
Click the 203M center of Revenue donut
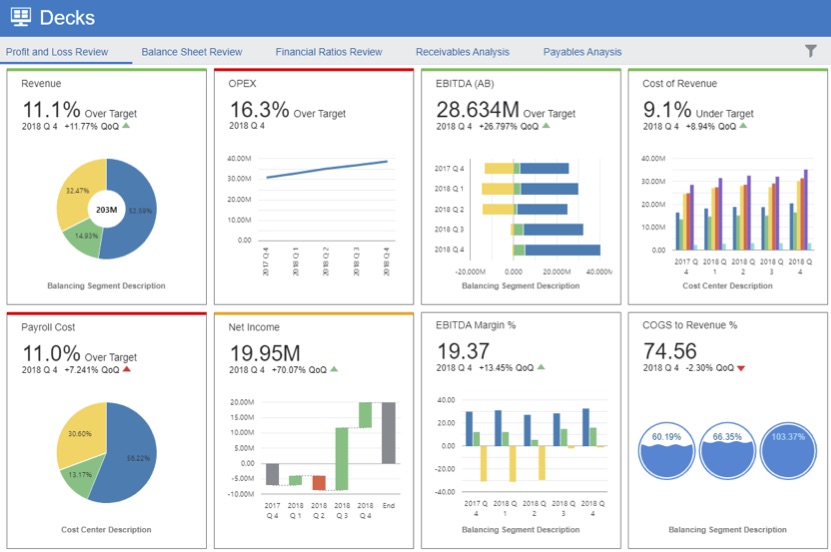[106, 210]
